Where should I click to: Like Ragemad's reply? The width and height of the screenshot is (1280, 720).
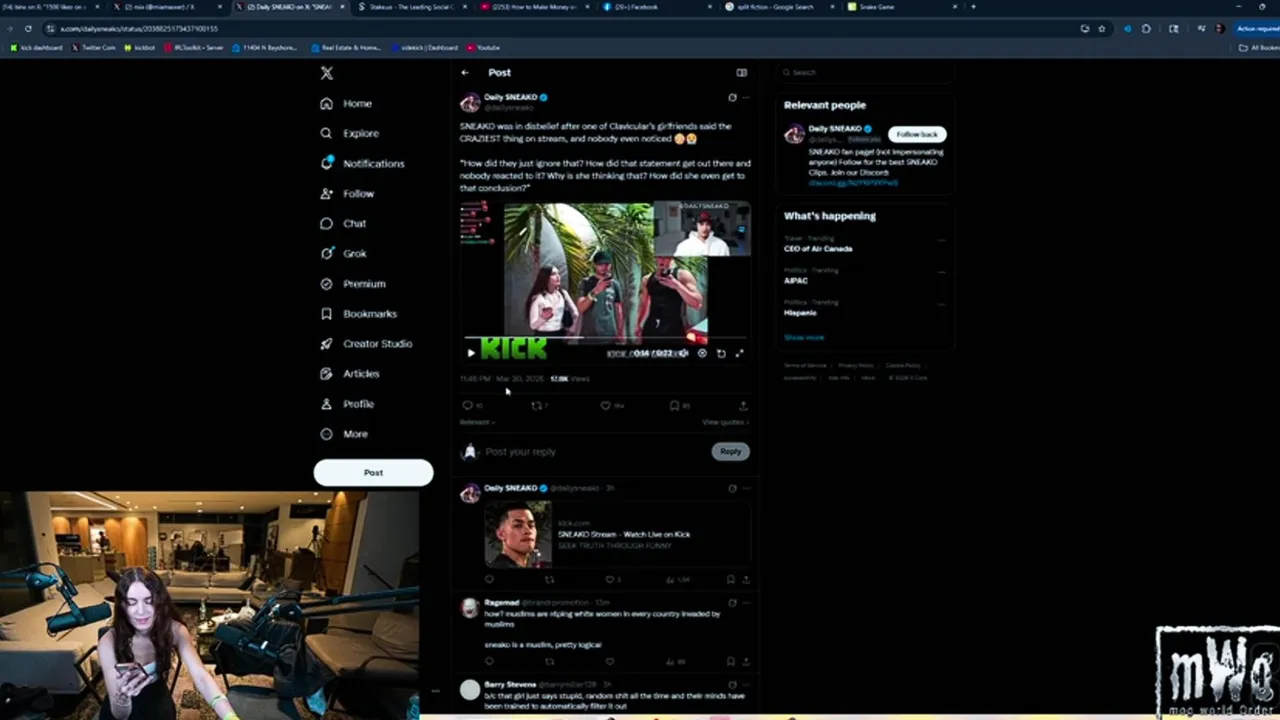tap(609, 661)
